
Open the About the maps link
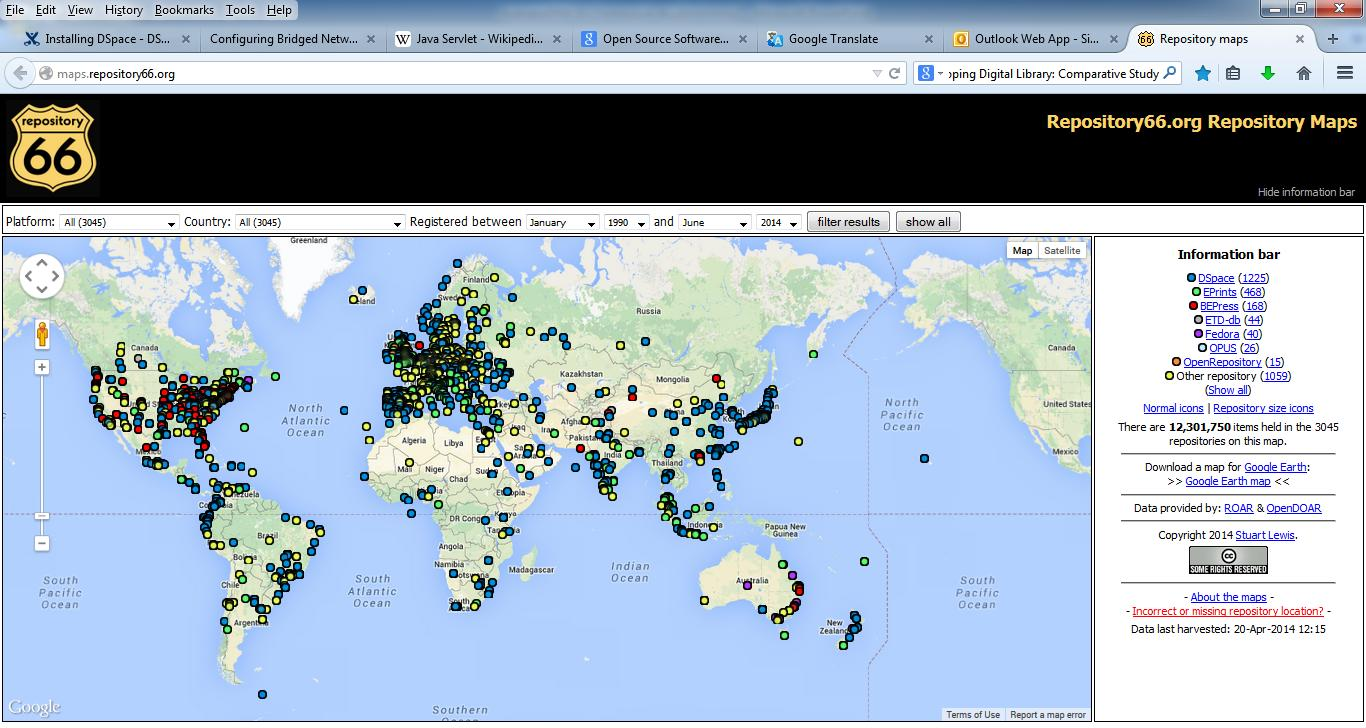[1228, 597]
